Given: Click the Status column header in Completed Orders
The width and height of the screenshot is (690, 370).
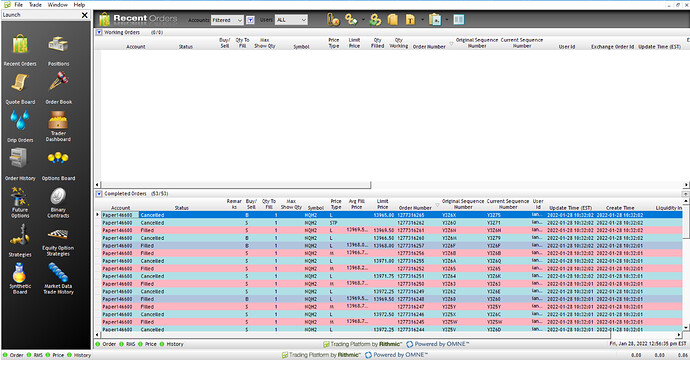Looking at the screenshot, I should (181, 208).
